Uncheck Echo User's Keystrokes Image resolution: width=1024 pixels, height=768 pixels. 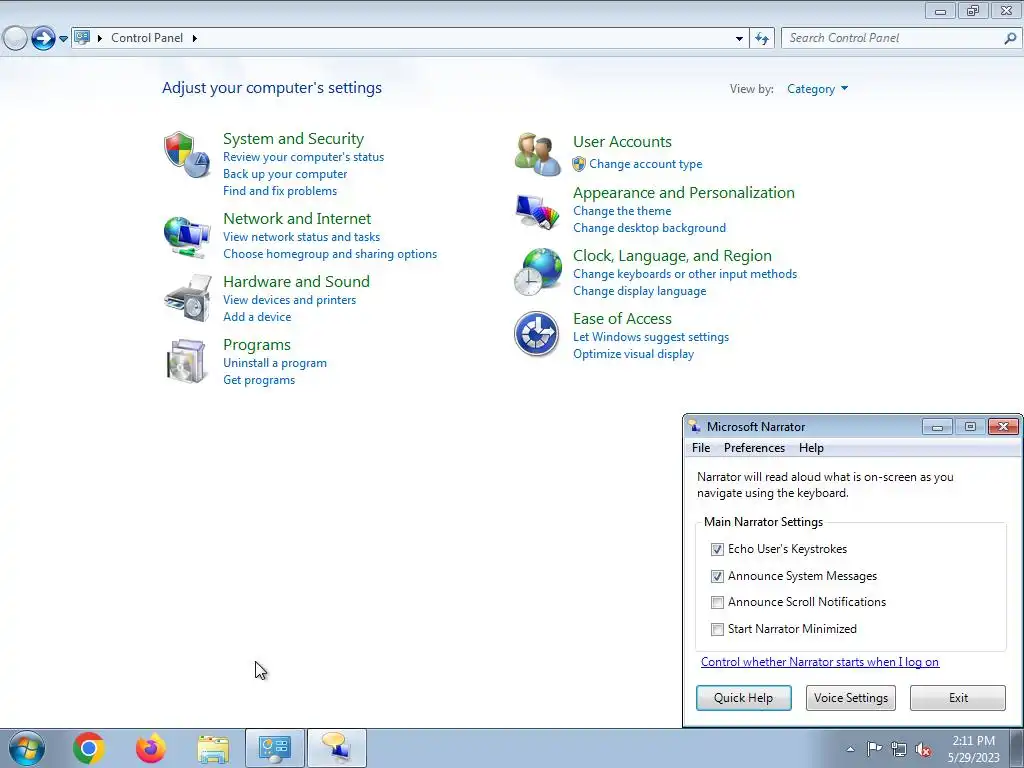717,549
